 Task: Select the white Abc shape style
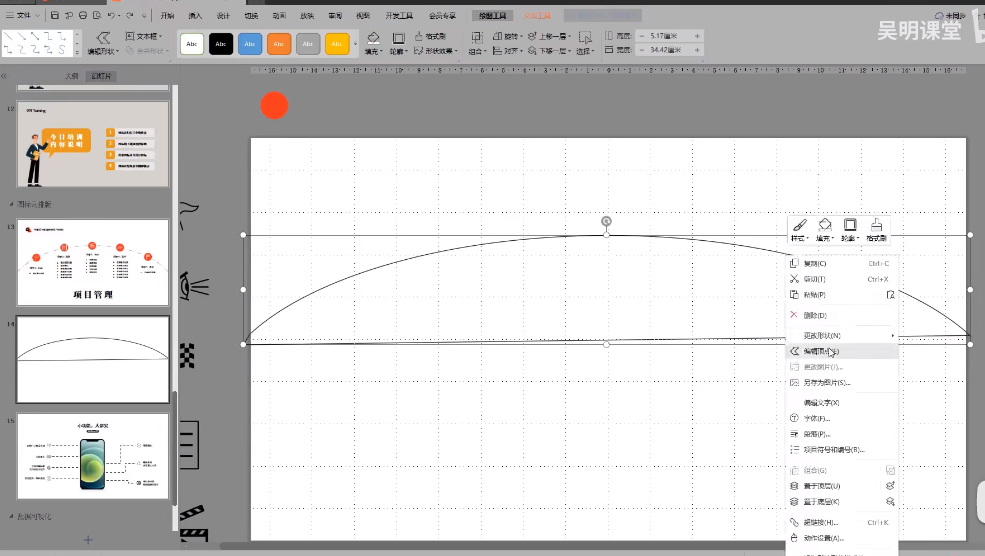192,44
